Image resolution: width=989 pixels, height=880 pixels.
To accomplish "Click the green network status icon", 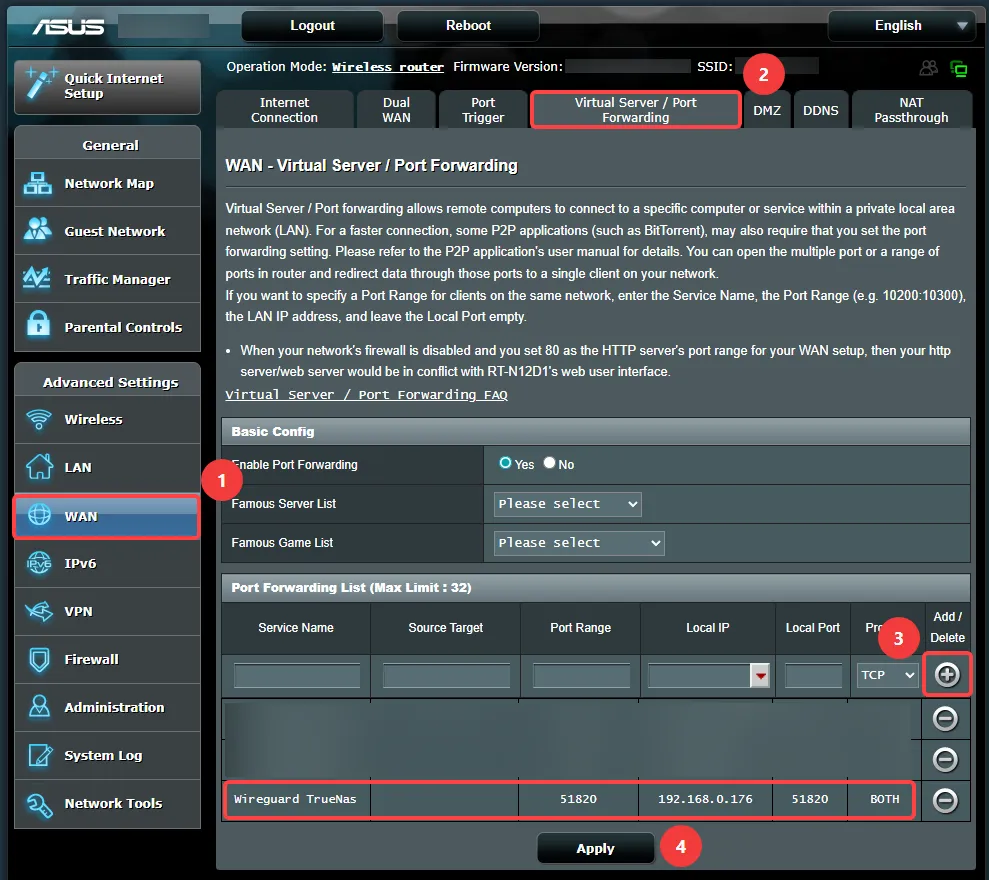I will coord(959,68).
